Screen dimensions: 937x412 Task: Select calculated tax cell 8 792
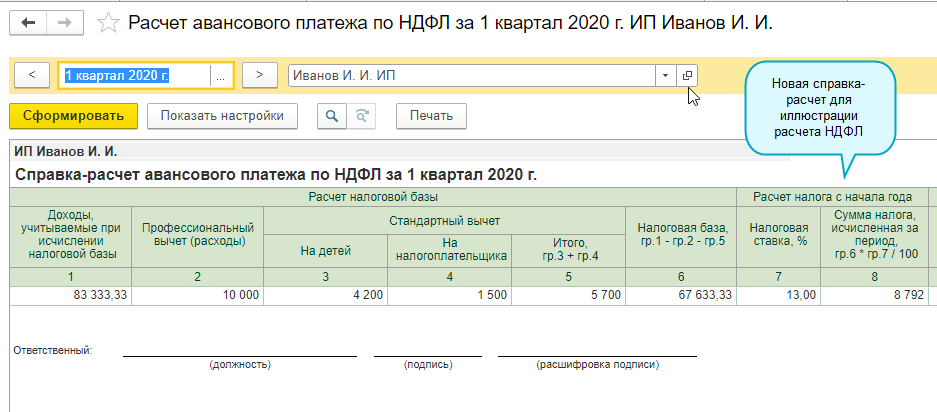(875, 295)
